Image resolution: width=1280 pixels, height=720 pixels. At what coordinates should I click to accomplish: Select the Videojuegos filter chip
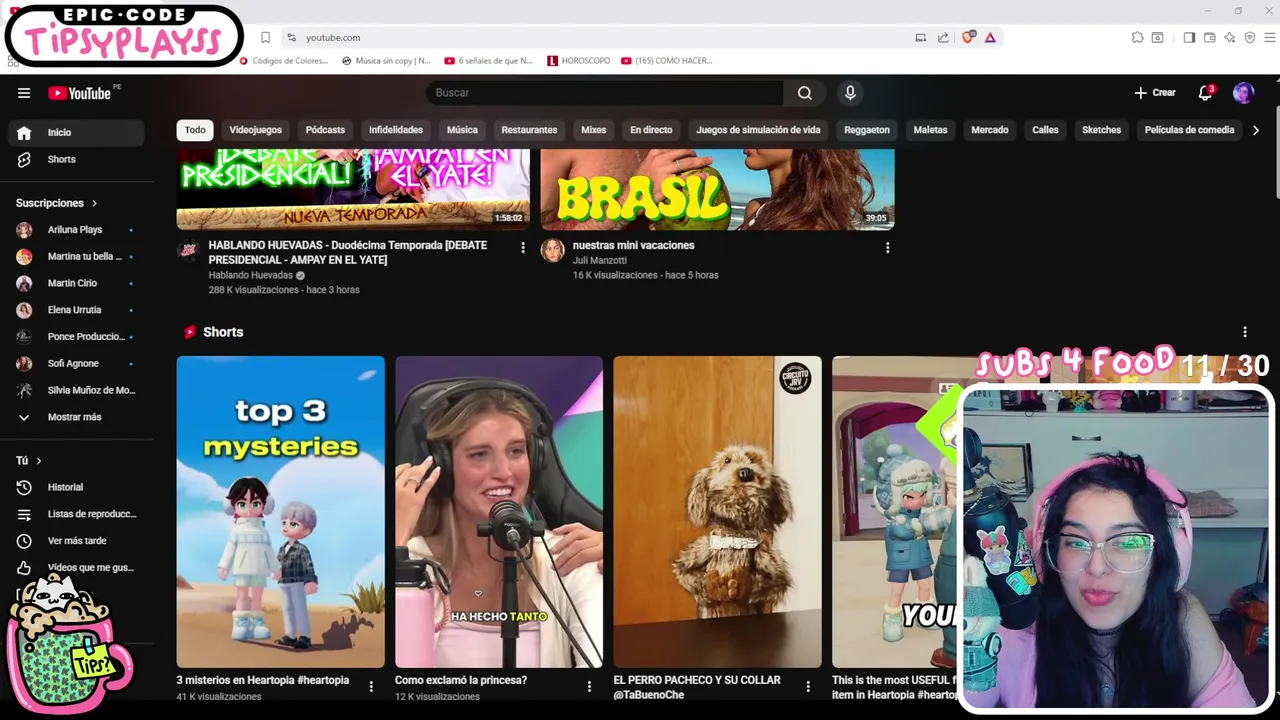[255, 130]
